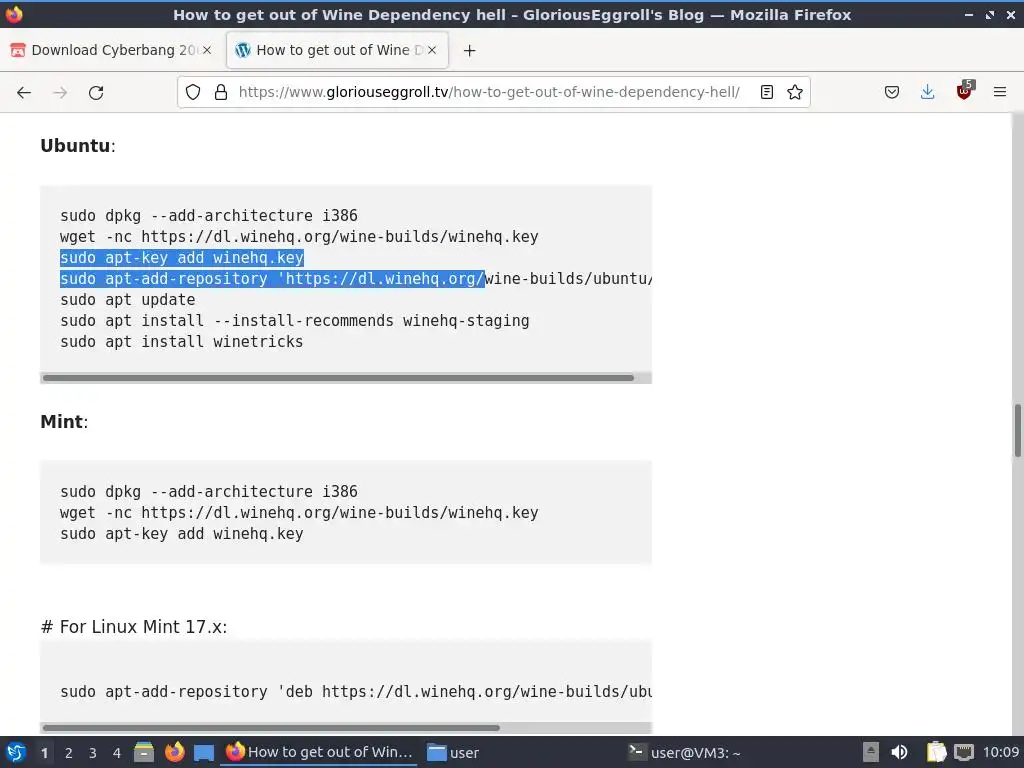Image resolution: width=1024 pixels, height=768 pixels.
Task: Open the Firefox downloads panel
Action: 927,92
